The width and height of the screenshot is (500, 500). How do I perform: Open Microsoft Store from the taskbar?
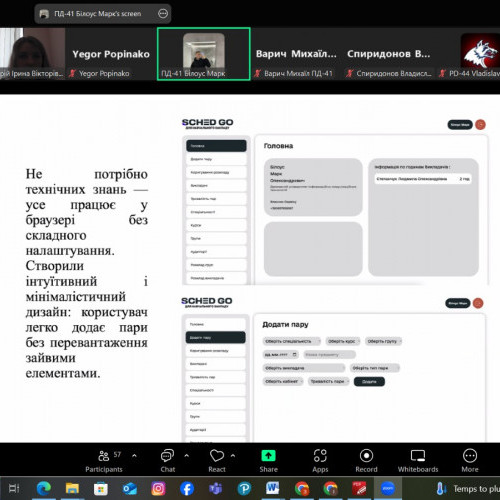(x=101, y=489)
